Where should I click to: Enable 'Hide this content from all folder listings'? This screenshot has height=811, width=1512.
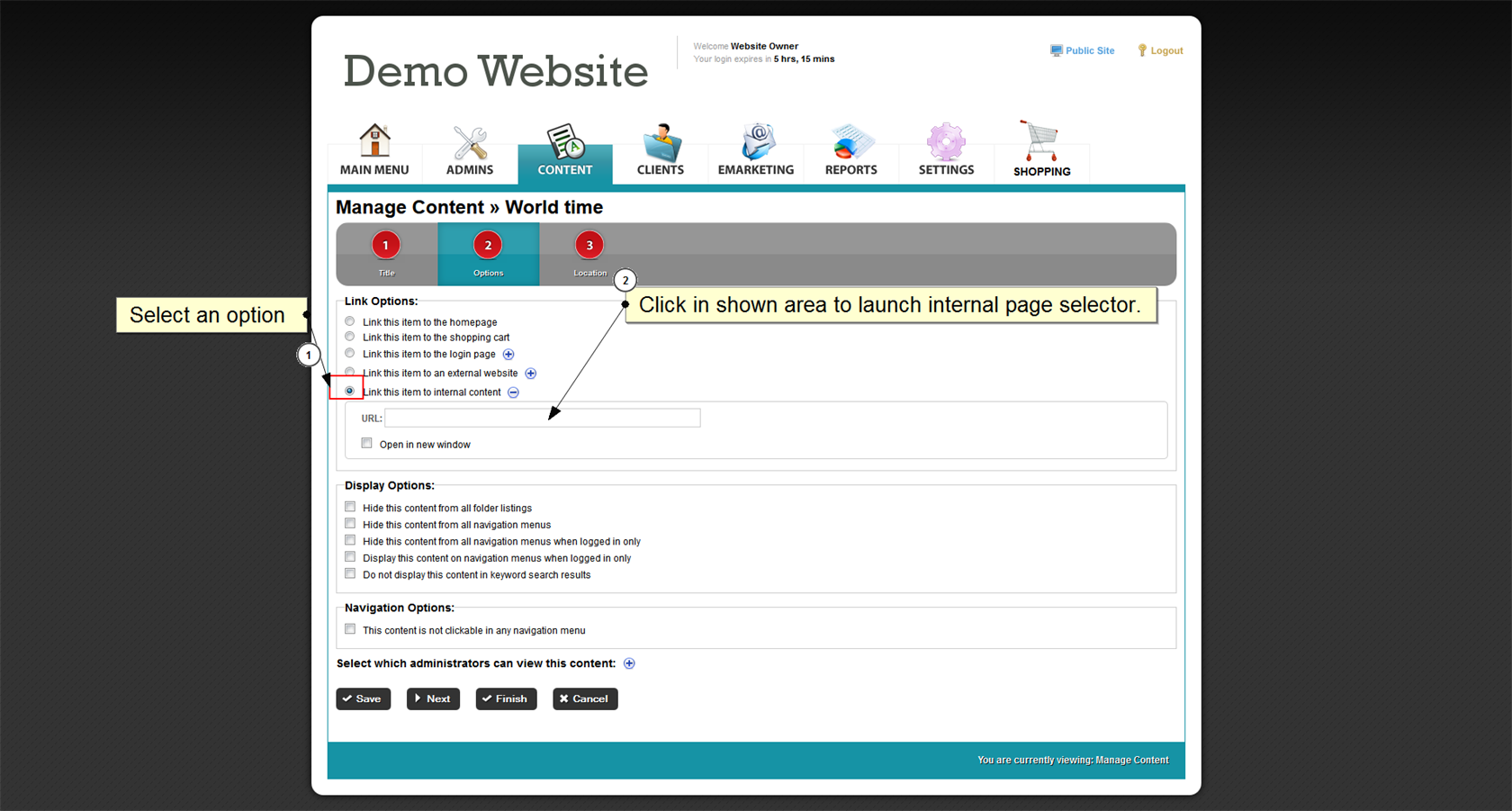[x=350, y=507]
